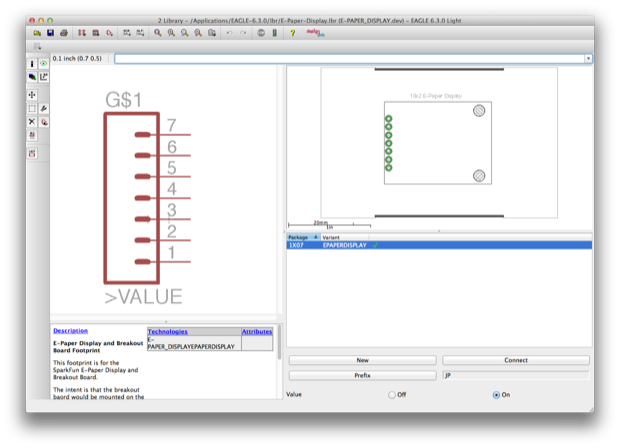Undo the last action

[x=229, y=33]
